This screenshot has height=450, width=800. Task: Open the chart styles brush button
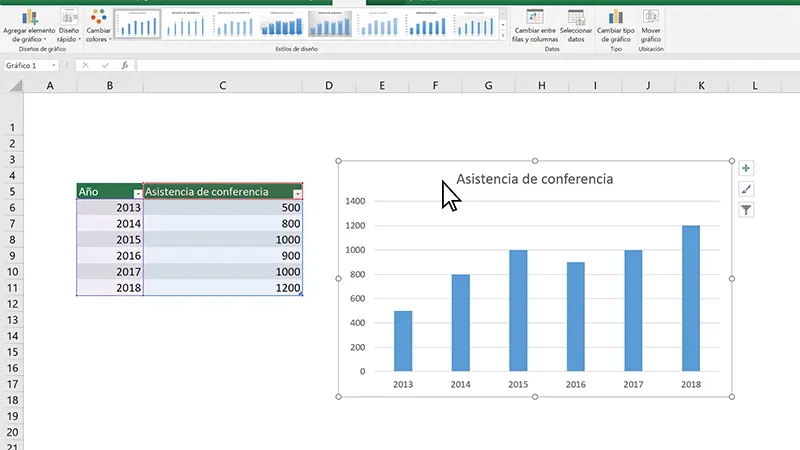point(746,189)
